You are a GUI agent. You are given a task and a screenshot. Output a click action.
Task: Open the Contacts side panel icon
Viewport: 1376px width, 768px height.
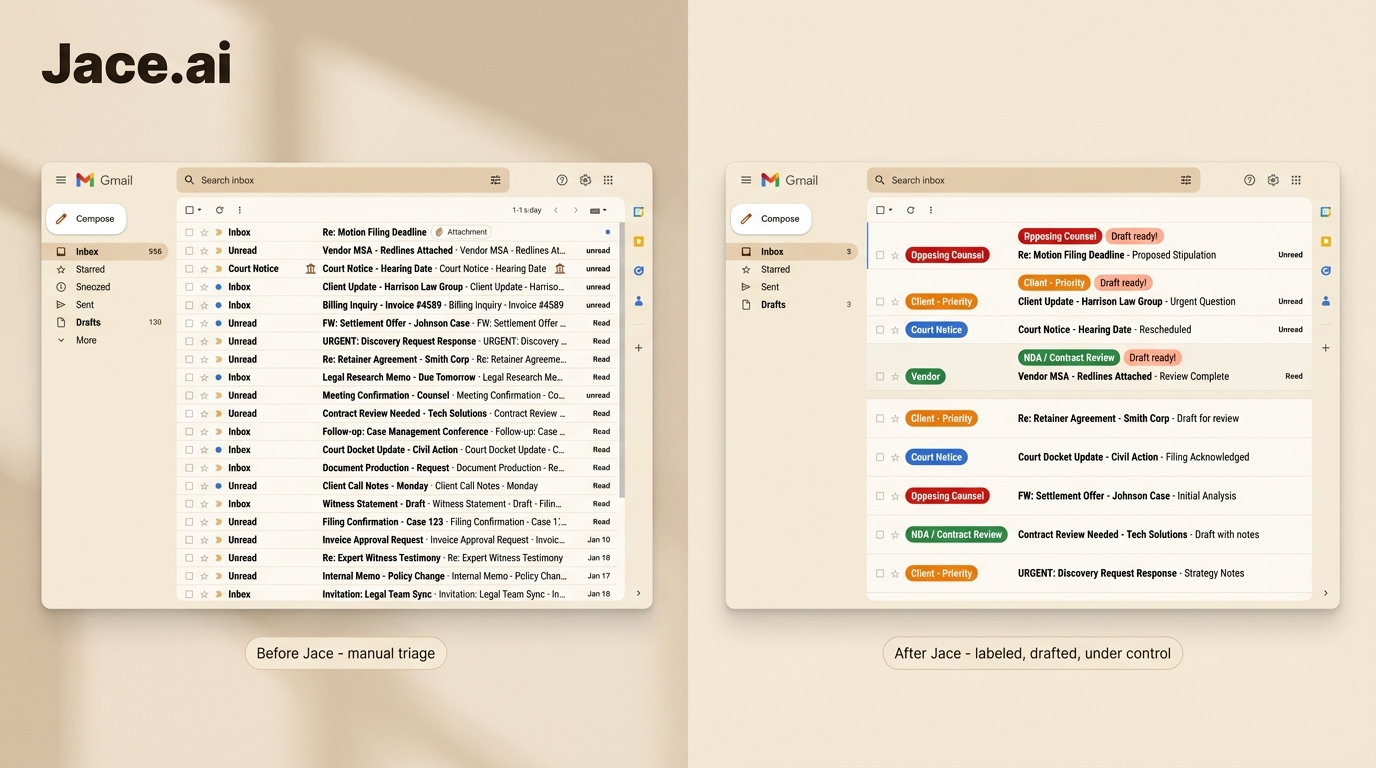(638, 301)
